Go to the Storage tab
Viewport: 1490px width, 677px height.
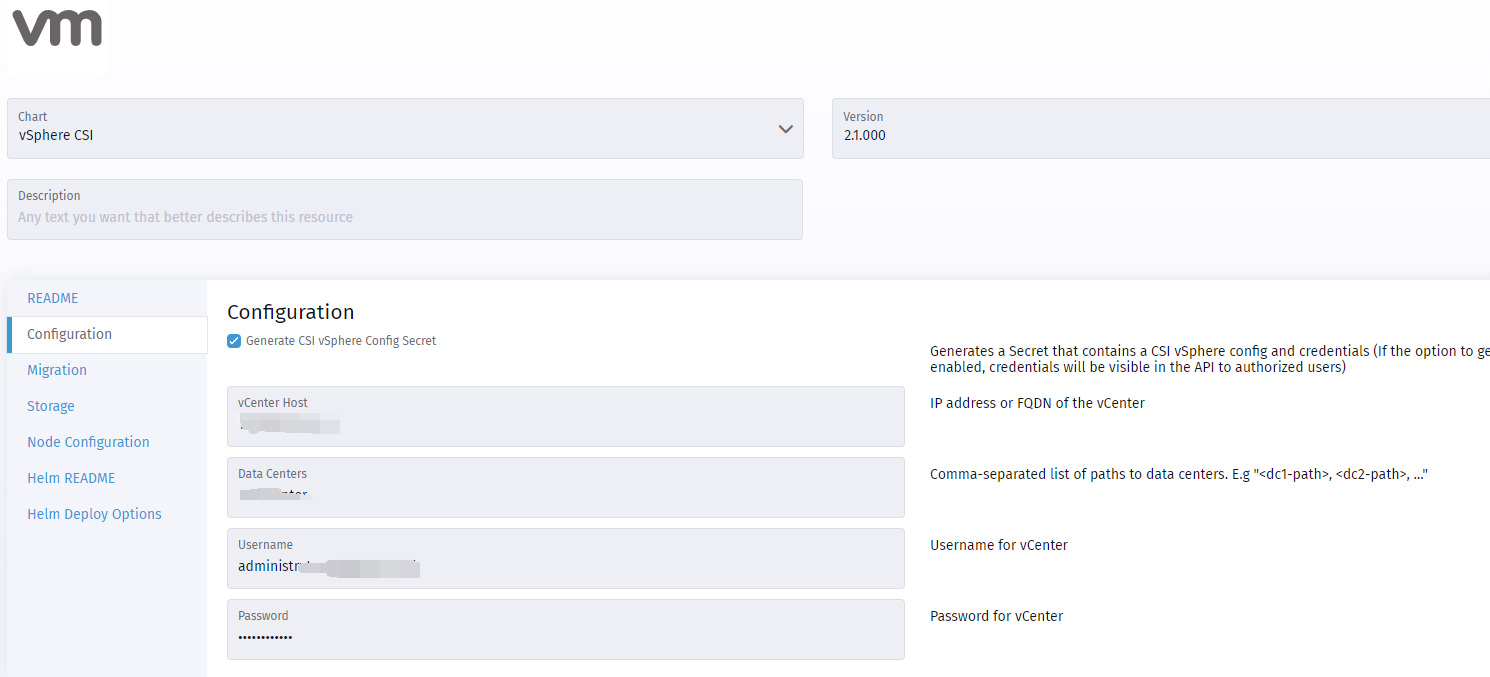[51, 406]
